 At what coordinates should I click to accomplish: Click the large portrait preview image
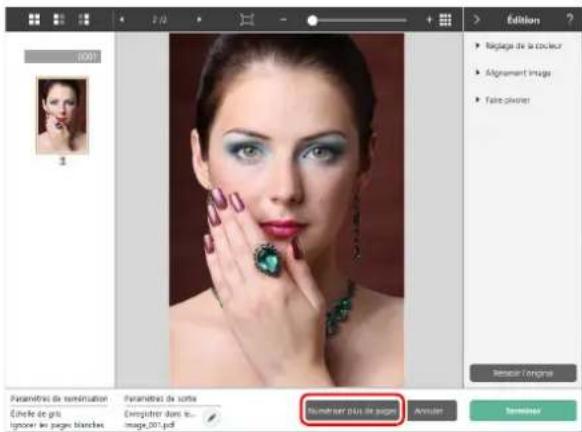coord(287,210)
